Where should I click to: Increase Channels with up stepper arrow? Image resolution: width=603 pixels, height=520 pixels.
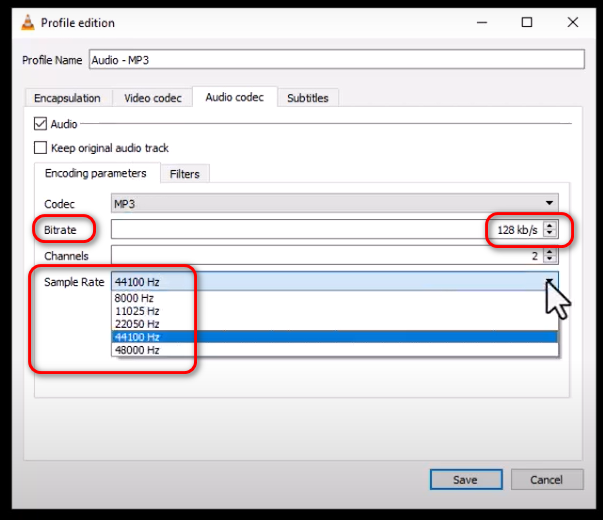click(x=550, y=252)
